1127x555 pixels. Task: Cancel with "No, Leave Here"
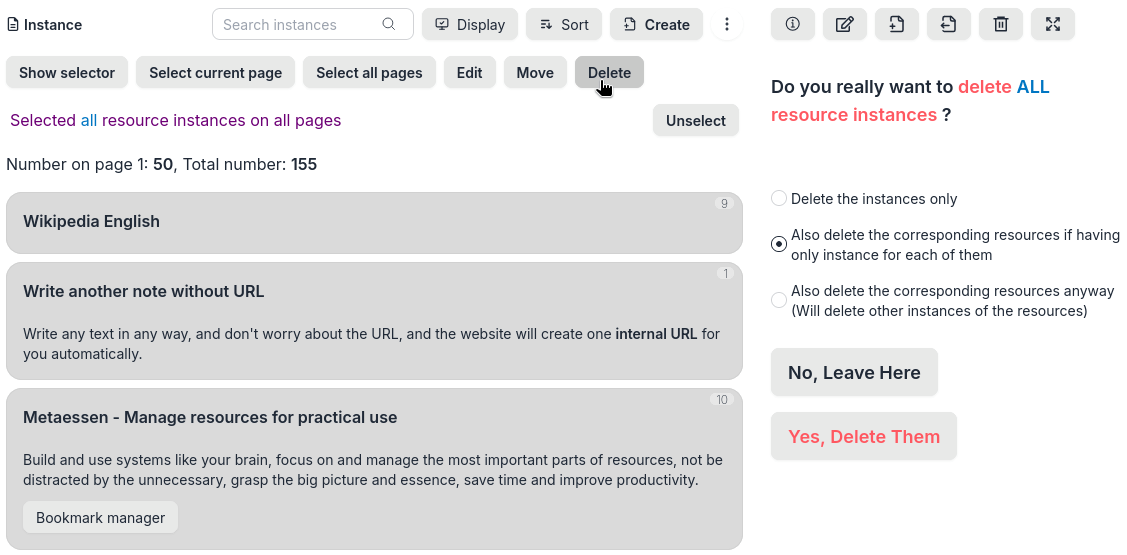click(854, 372)
